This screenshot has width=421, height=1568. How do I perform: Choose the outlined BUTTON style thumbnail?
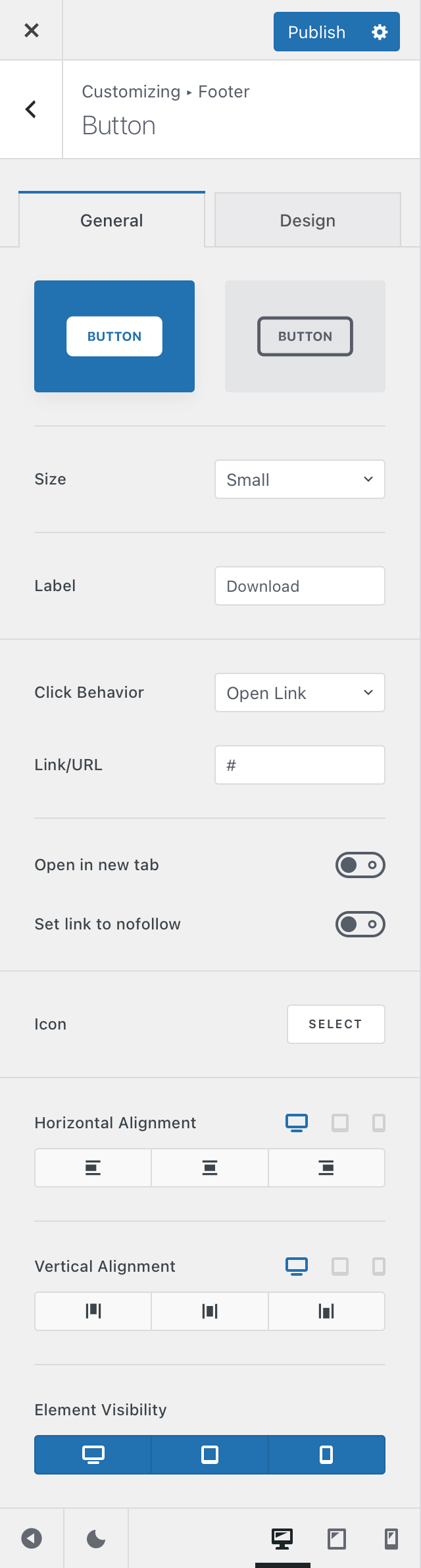(305, 336)
